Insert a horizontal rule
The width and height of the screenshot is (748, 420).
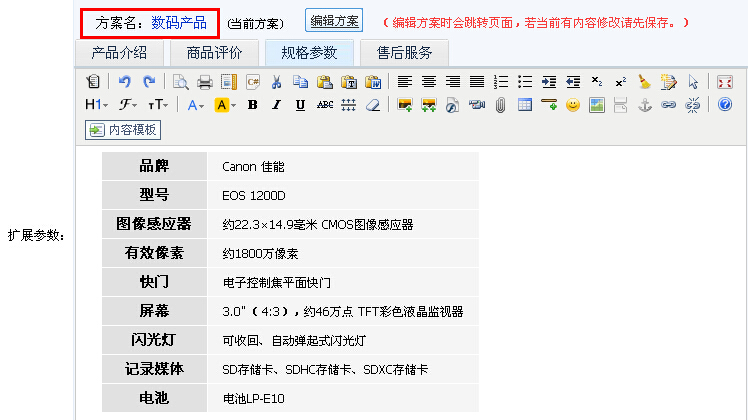pos(549,105)
